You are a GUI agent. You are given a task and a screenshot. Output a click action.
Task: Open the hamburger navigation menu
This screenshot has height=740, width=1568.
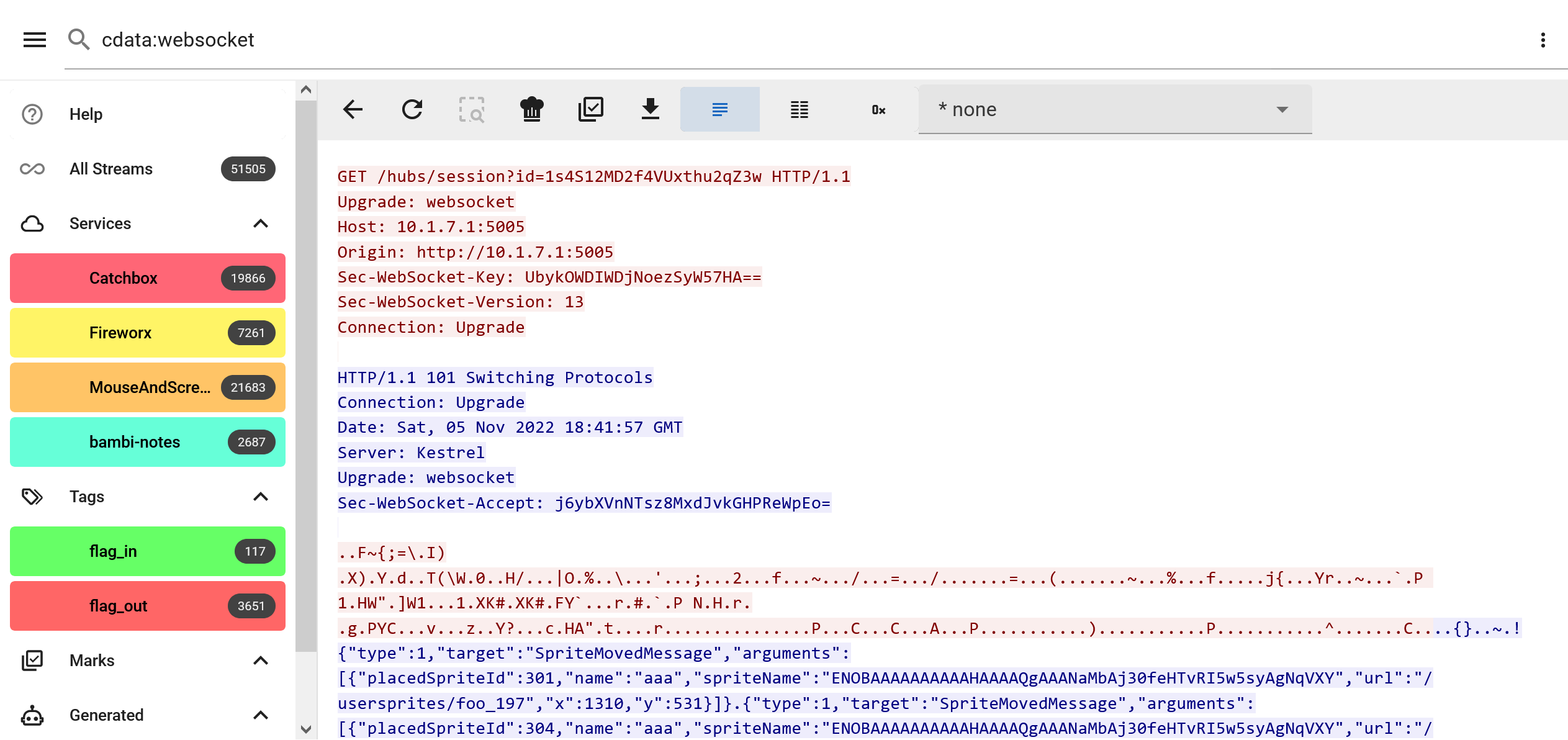(35, 40)
